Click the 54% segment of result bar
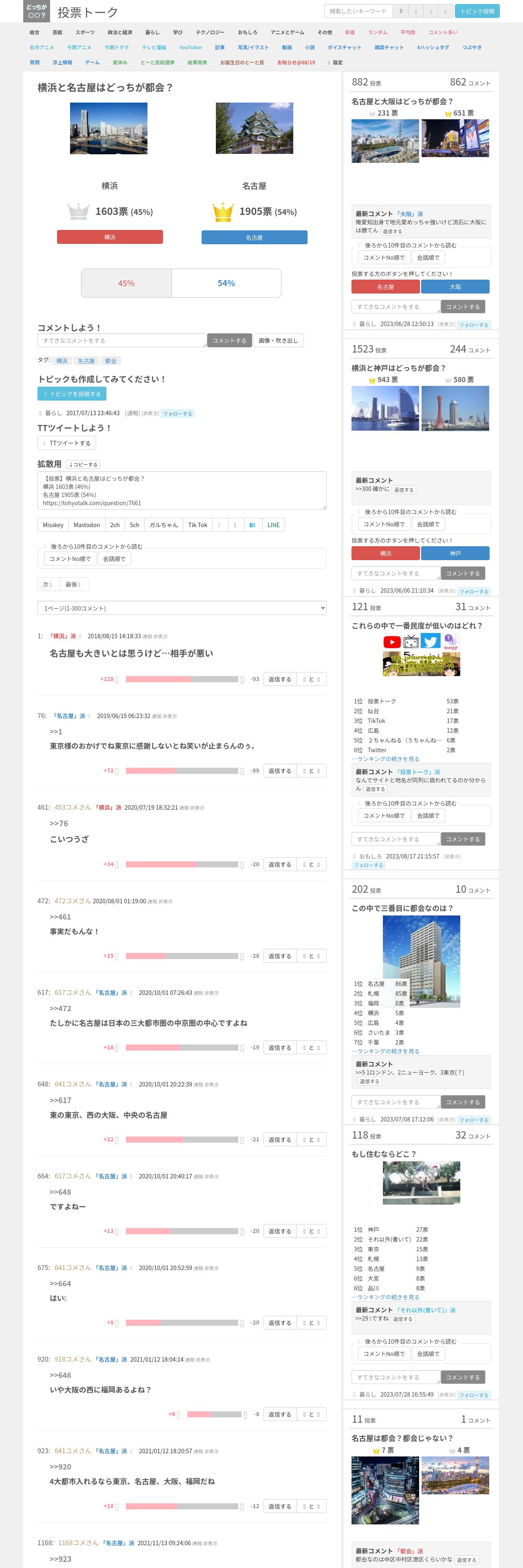 coord(226,283)
